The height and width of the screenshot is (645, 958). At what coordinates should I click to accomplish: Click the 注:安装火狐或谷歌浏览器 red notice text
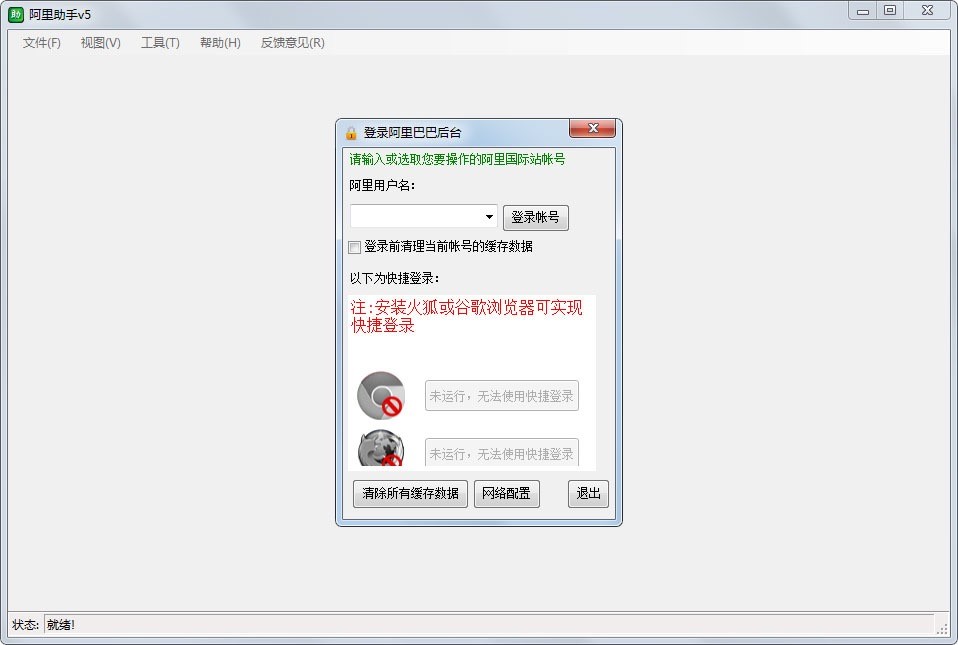tap(466, 316)
